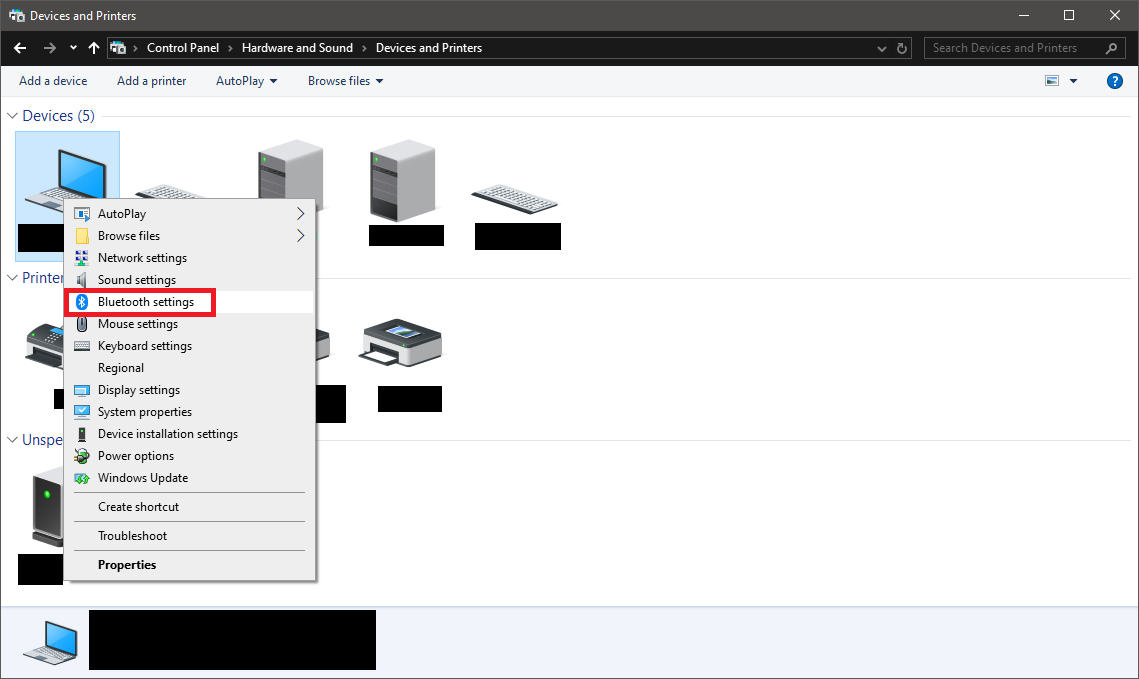Select the first computer tower device

coord(291,171)
